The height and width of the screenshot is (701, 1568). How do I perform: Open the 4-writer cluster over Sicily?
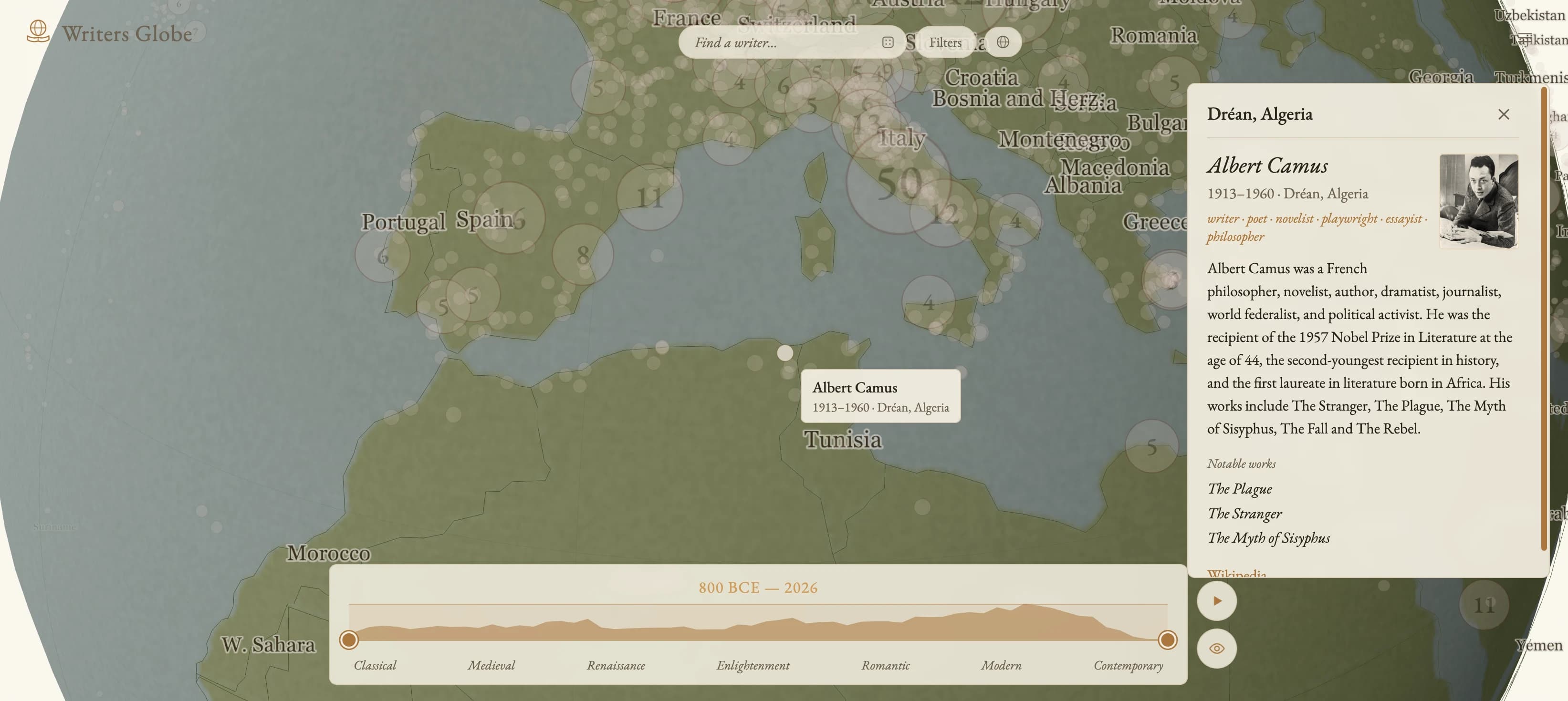[x=928, y=302]
